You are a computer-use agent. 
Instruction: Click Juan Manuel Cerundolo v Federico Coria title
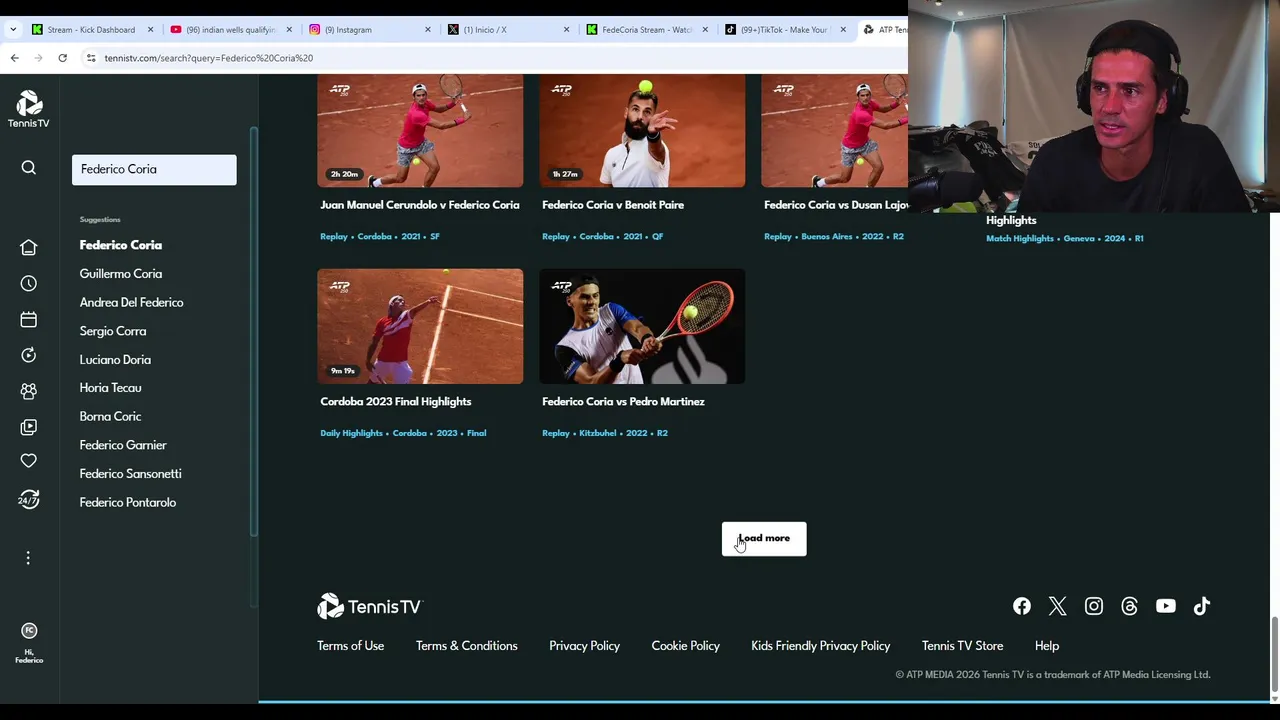point(420,205)
